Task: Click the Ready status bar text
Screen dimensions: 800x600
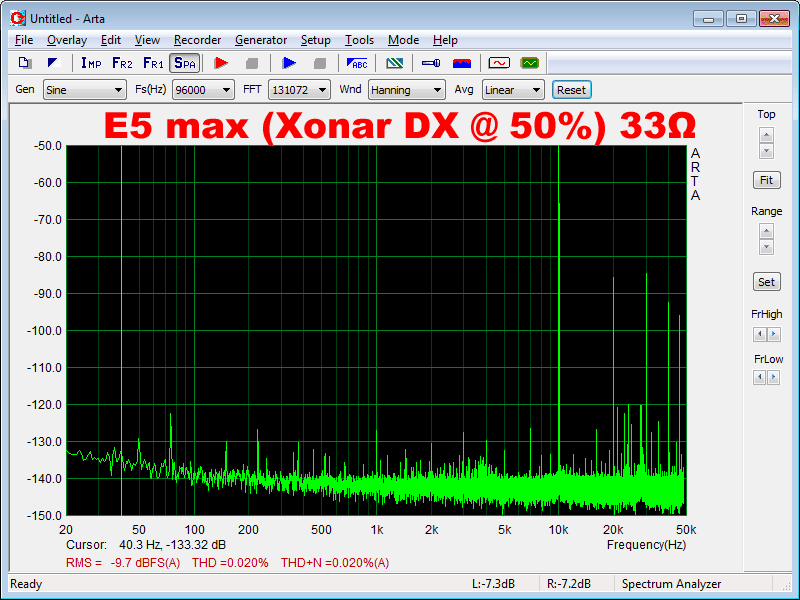Action: [x=26, y=584]
